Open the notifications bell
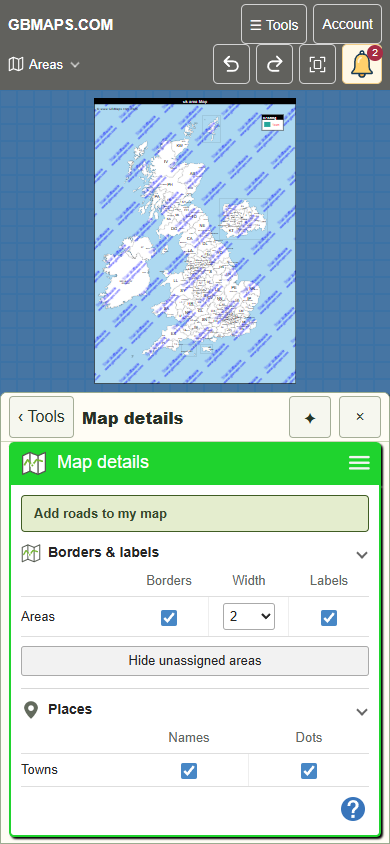 (x=362, y=65)
